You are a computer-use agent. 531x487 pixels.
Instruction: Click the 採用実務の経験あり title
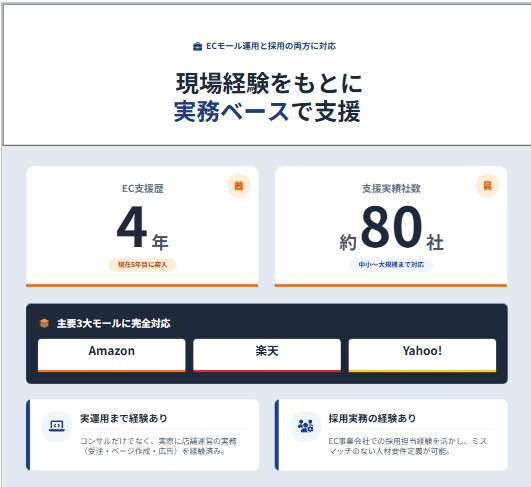pyautogui.click(x=372, y=419)
